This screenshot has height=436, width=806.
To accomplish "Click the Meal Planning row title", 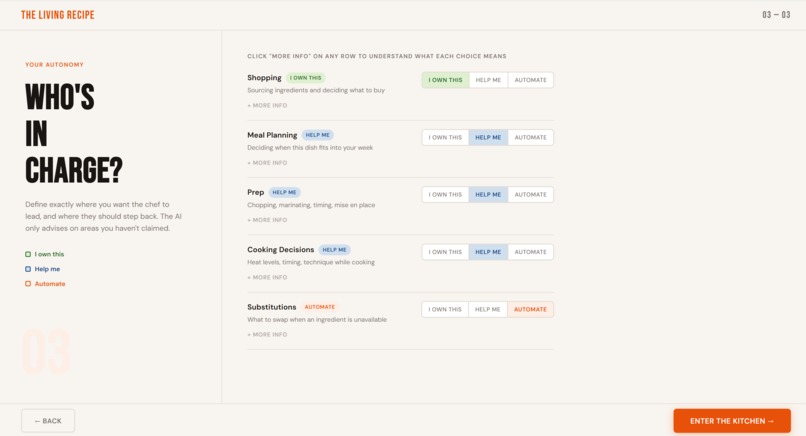I will [x=272, y=135].
